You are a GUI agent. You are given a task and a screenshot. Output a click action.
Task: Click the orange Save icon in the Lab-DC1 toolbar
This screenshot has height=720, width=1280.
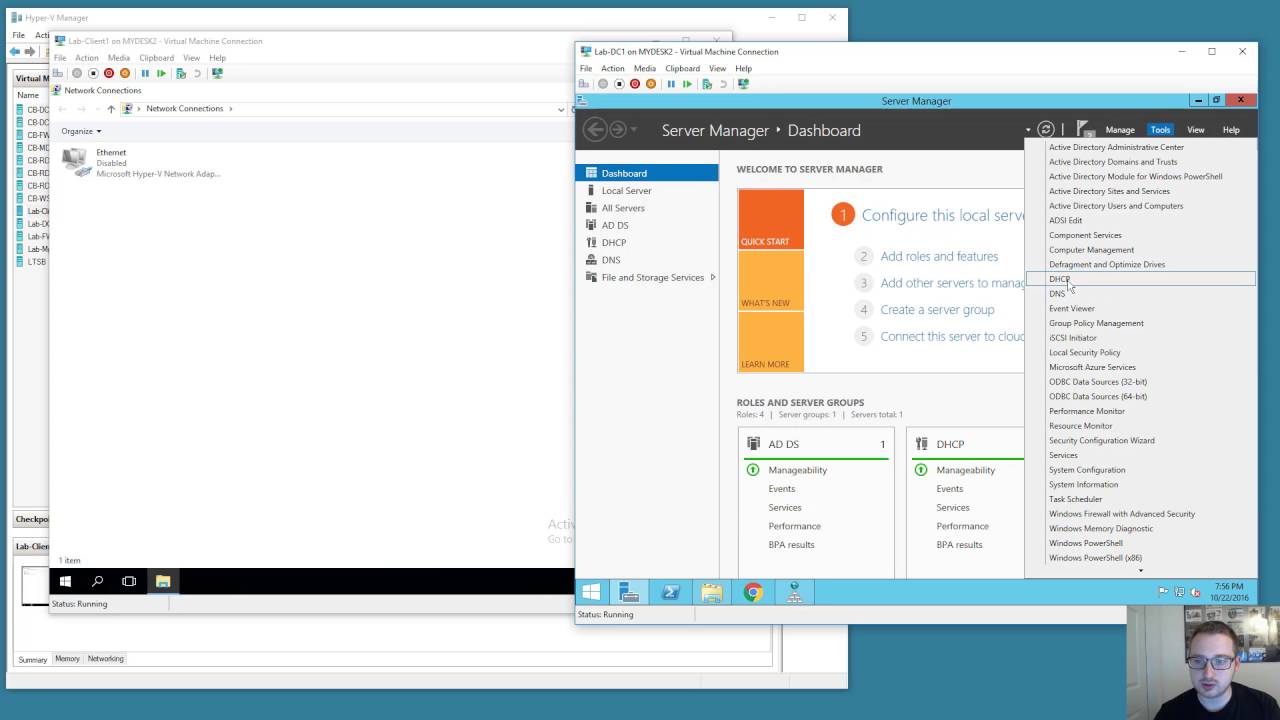(x=651, y=84)
